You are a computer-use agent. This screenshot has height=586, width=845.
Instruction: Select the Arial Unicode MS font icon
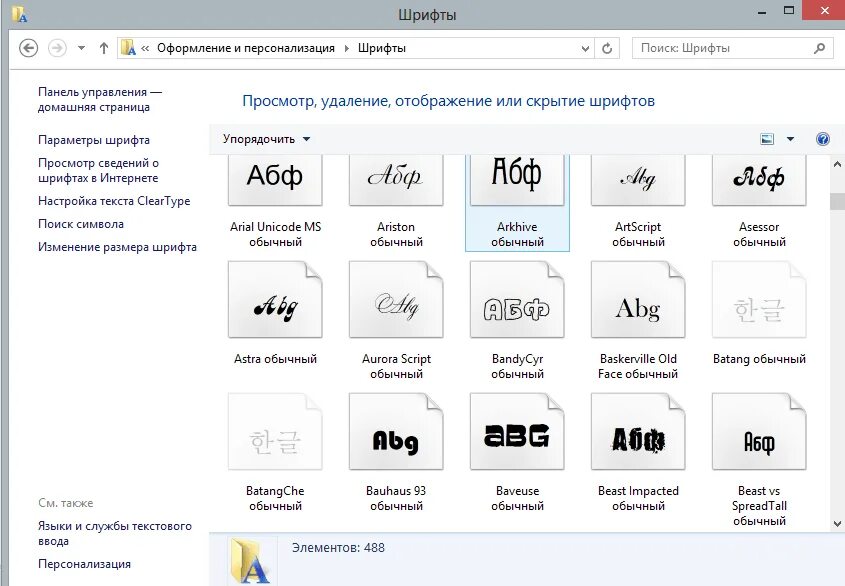[275, 180]
